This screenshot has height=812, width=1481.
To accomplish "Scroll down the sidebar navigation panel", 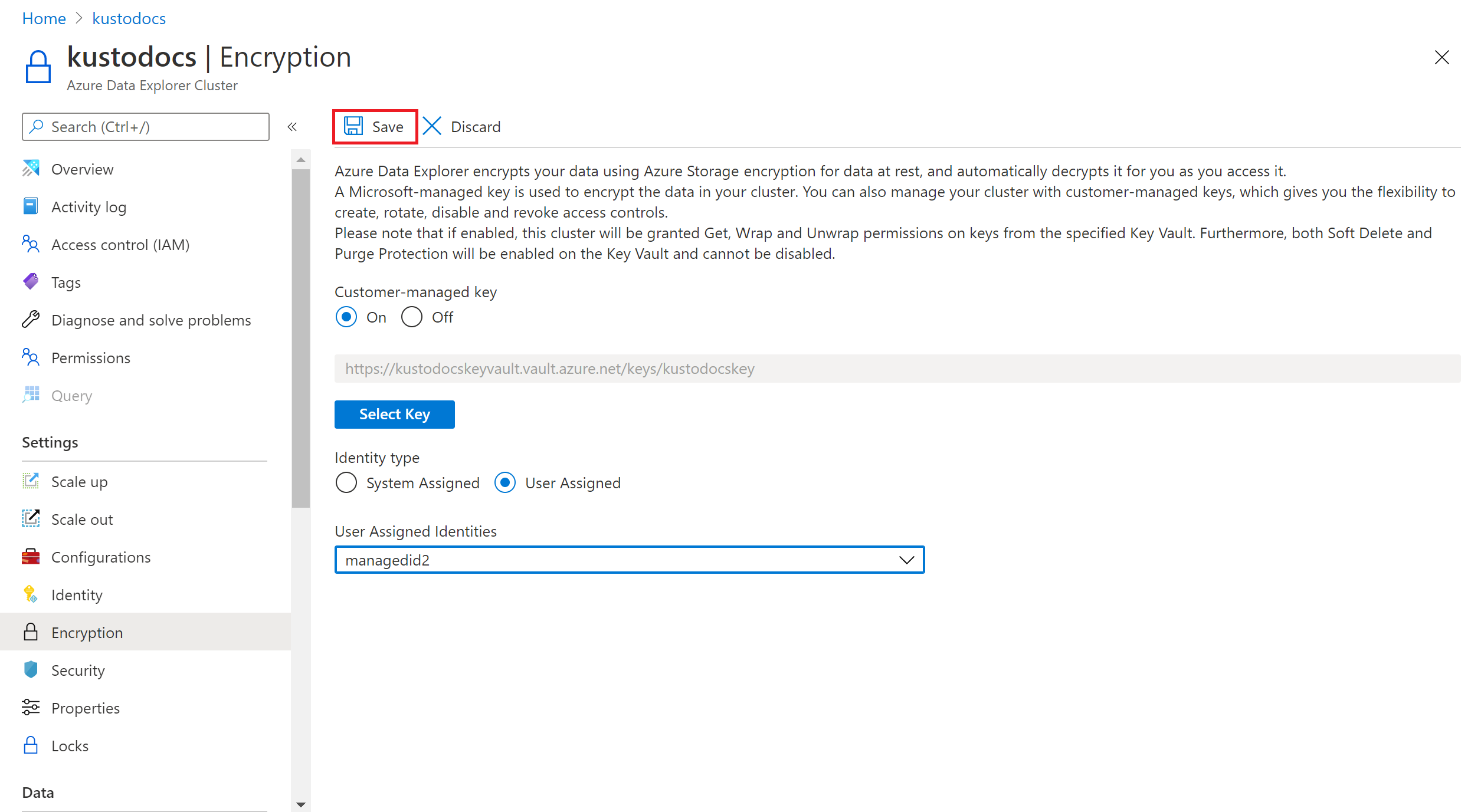I will pos(298,805).
